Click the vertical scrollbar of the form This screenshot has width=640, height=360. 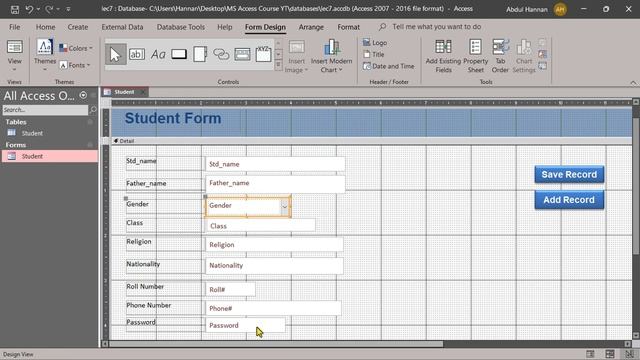(636, 186)
